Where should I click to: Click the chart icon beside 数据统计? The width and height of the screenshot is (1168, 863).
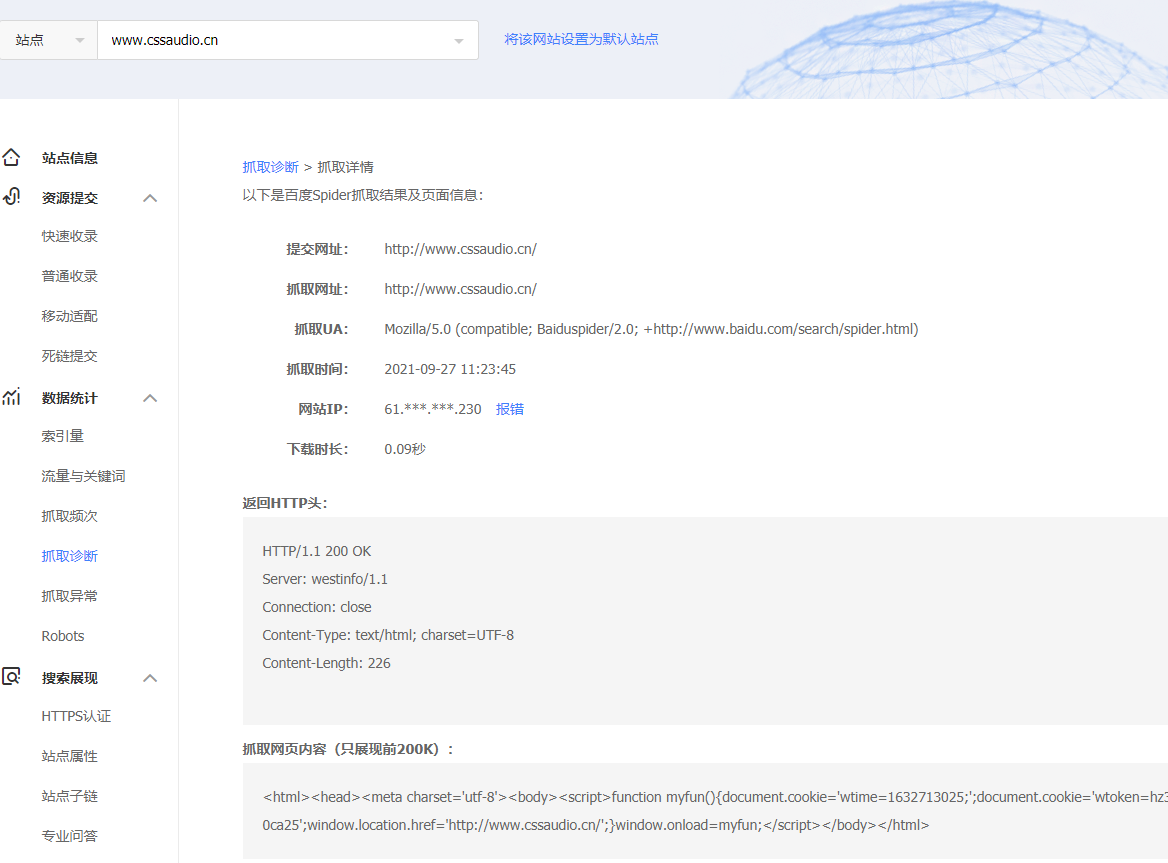(11, 397)
